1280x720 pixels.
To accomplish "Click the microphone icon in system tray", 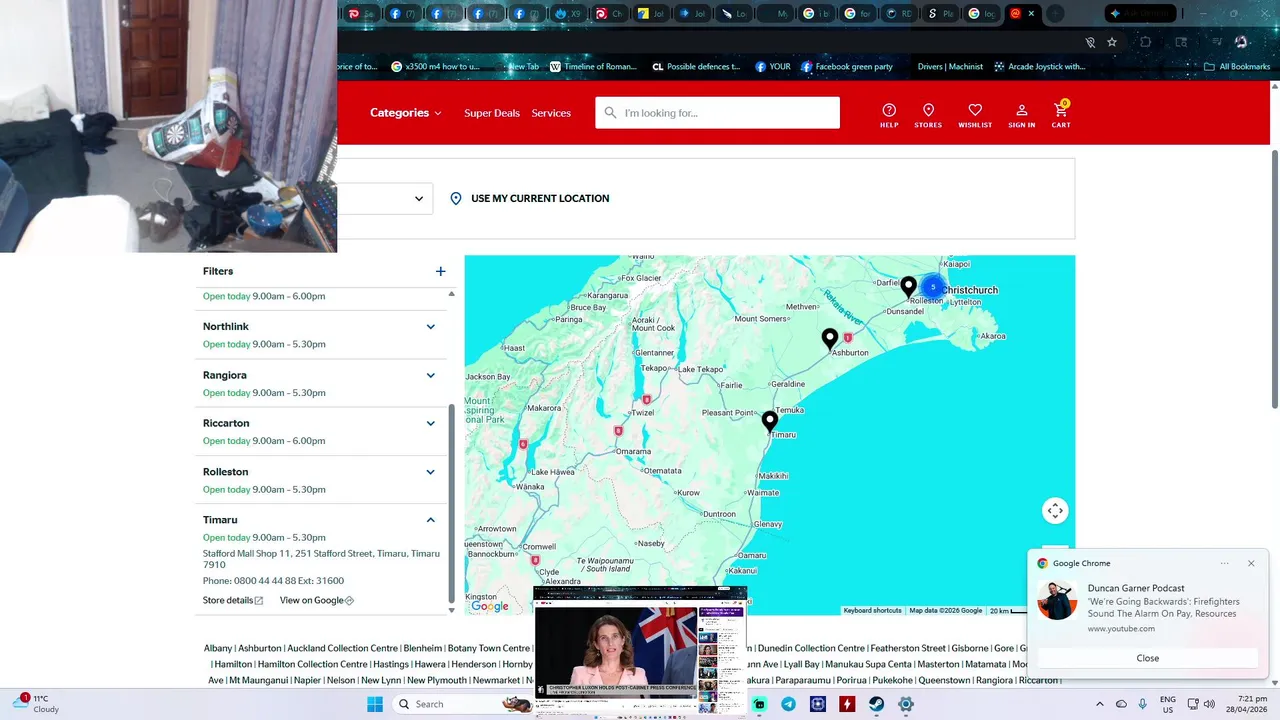I will (1142, 704).
